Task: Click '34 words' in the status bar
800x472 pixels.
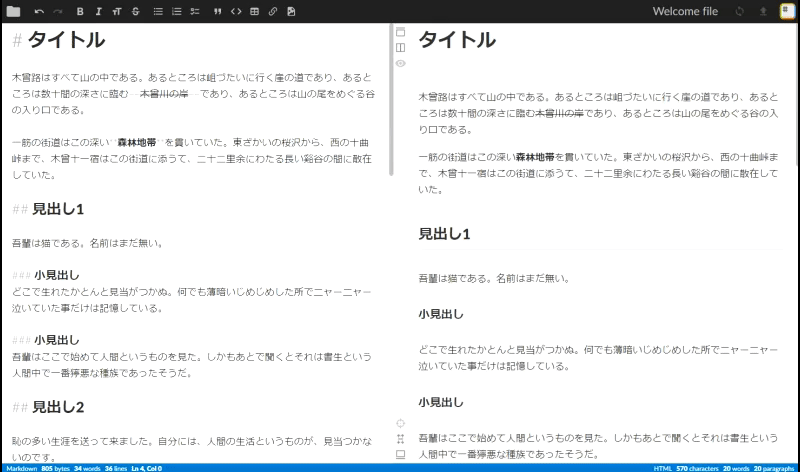Action: pyautogui.click(x=87, y=468)
